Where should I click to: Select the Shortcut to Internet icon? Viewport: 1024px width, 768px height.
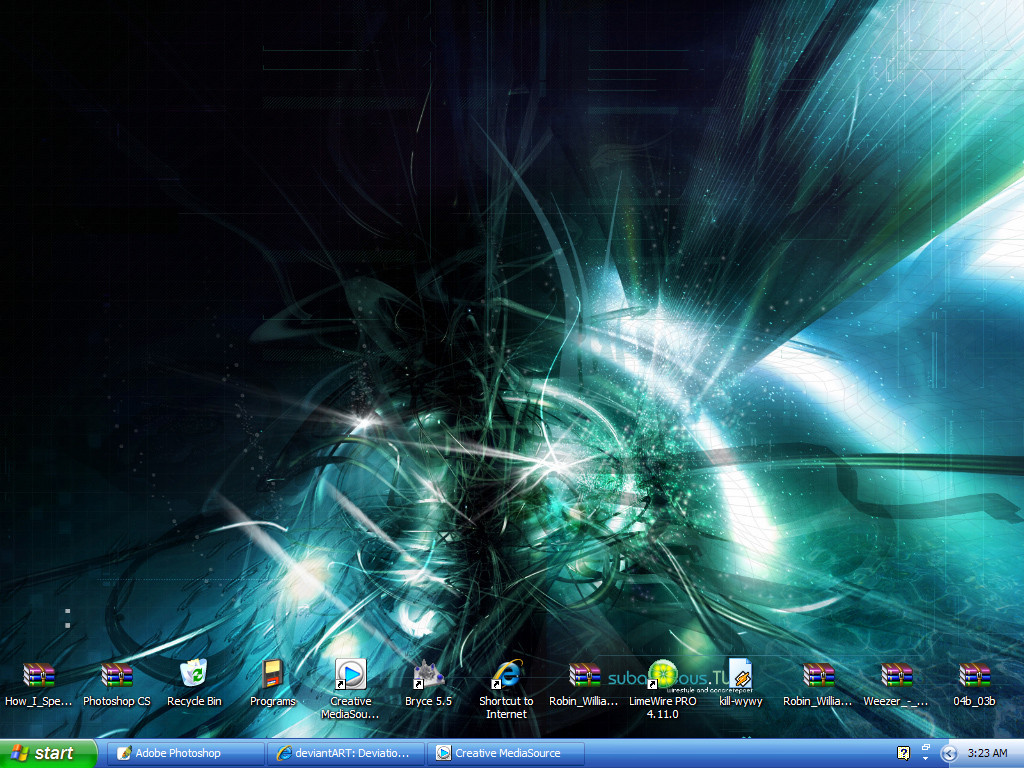507,674
